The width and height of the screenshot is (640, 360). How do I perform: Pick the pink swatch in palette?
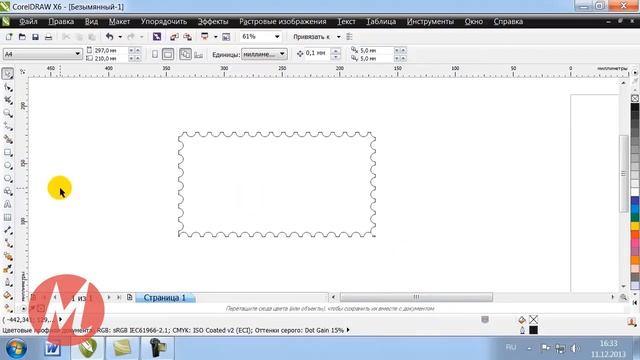635,242
